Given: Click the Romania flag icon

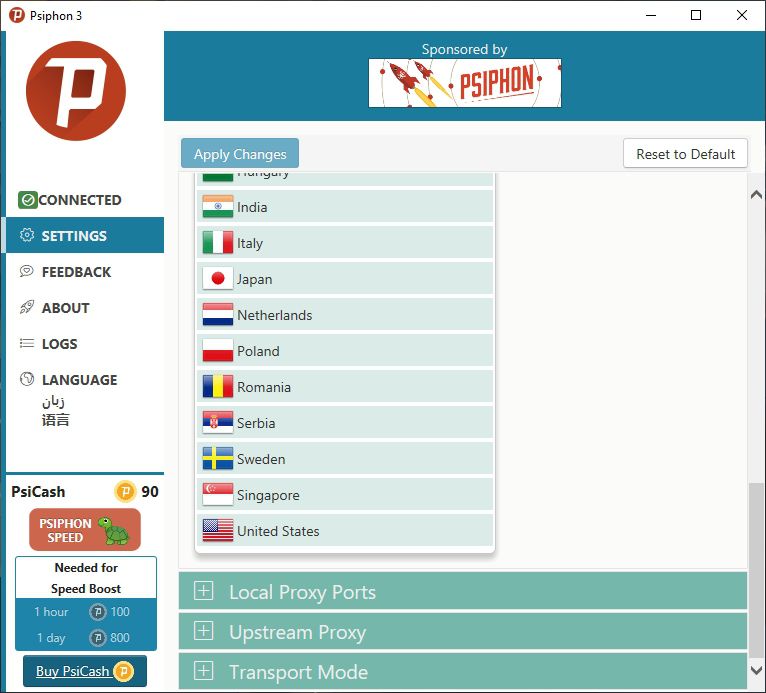Looking at the screenshot, I should [218, 387].
